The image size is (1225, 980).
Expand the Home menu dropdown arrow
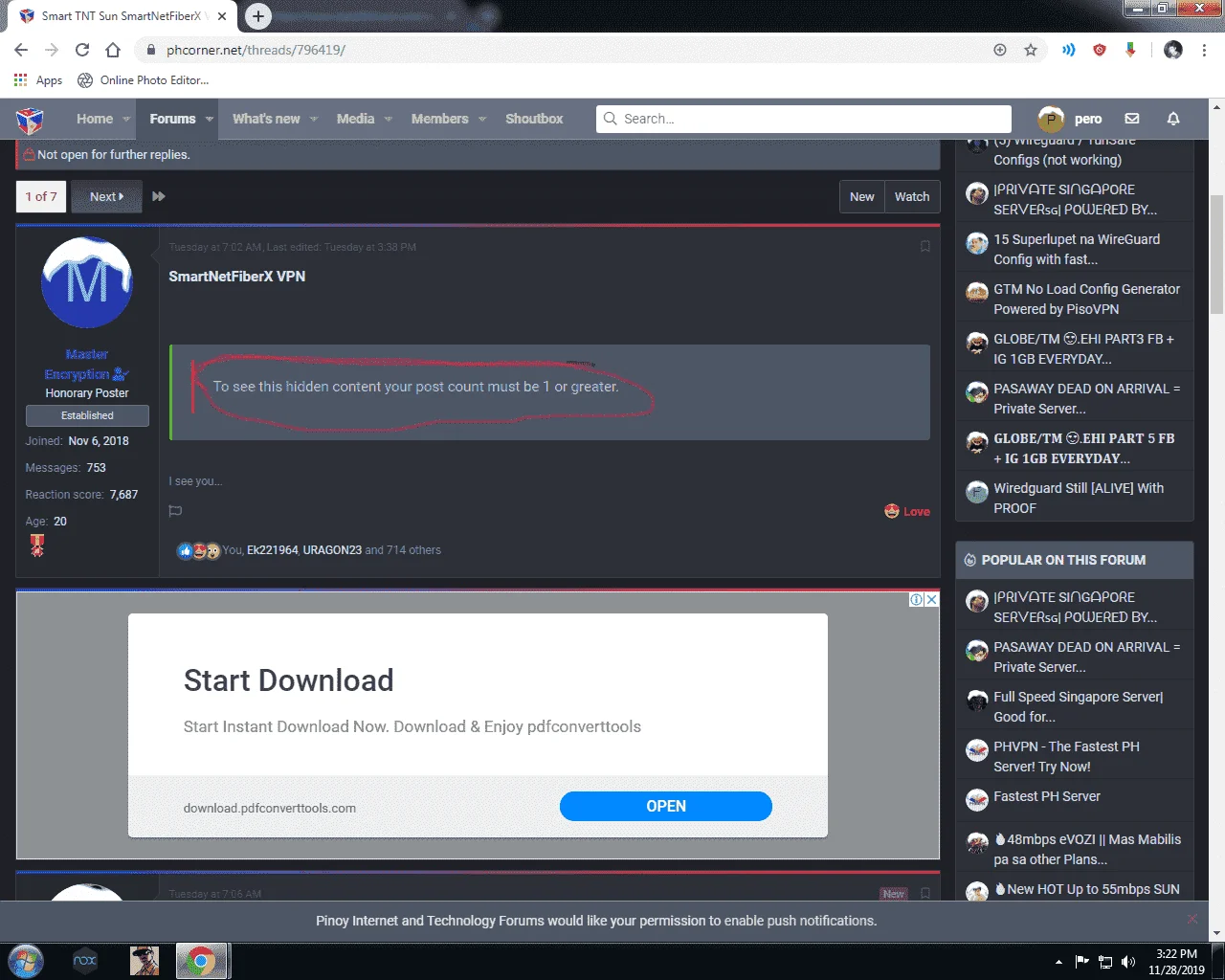click(126, 119)
